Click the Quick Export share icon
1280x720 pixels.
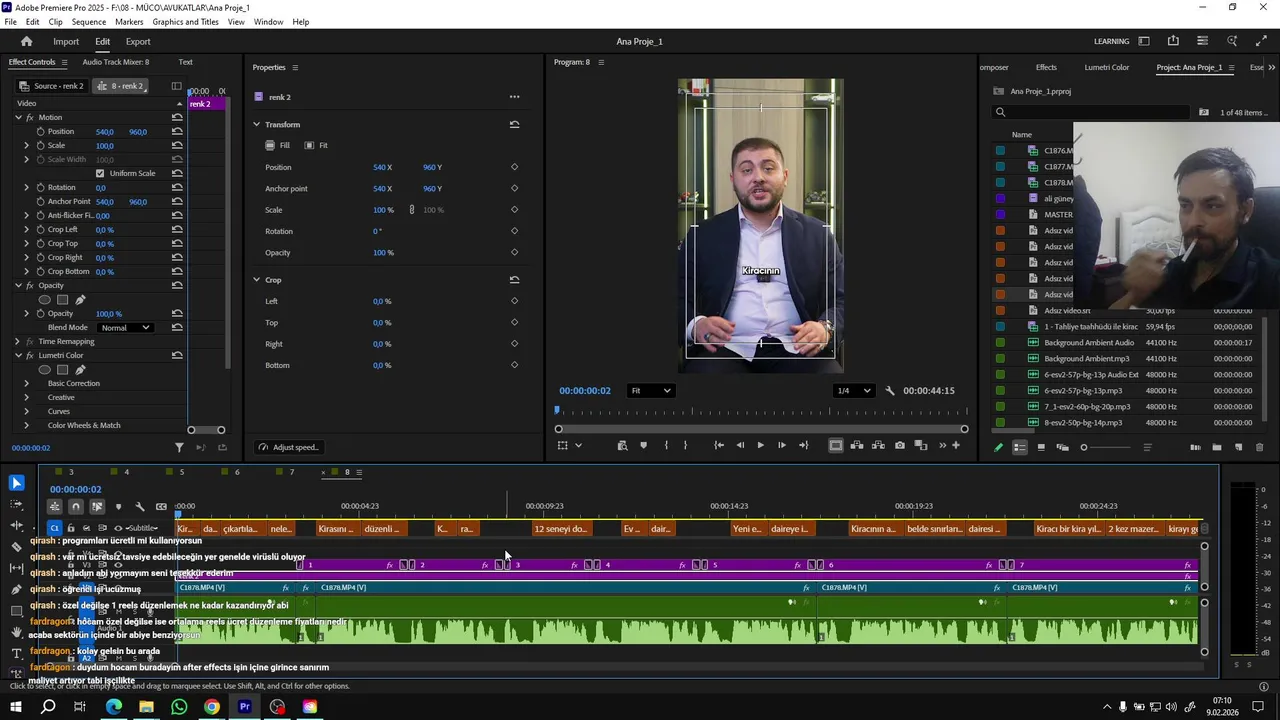[1173, 41]
